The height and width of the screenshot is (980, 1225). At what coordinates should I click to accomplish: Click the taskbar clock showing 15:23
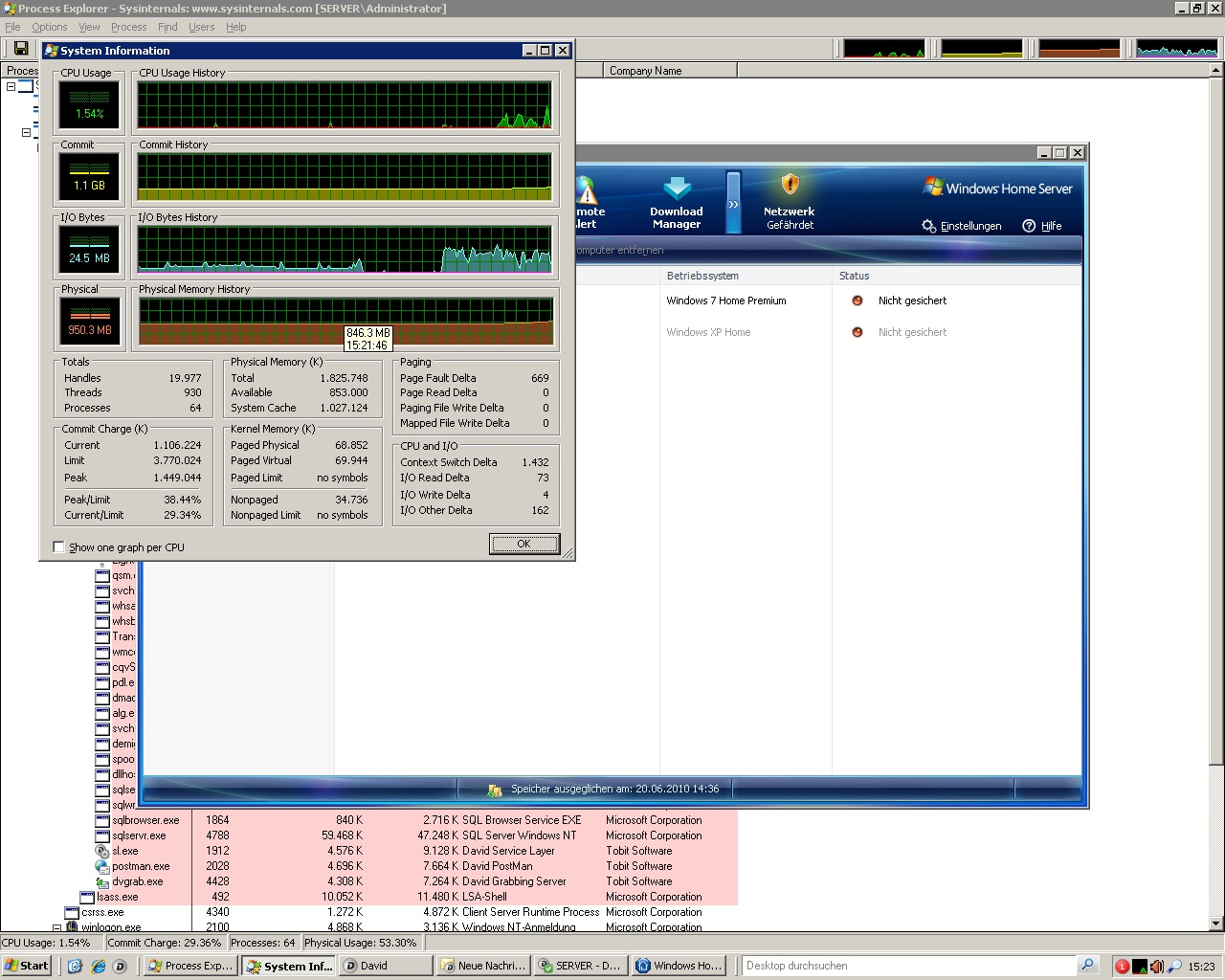[1201, 967]
